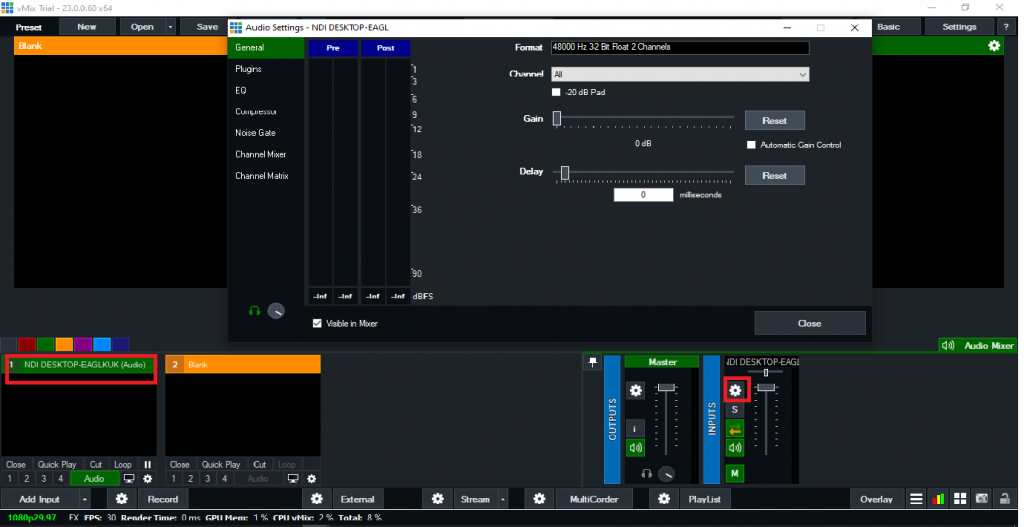The height and width of the screenshot is (527, 1024).
Task: Switch to the Channel Mixer tab
Action: coord(266,154)
